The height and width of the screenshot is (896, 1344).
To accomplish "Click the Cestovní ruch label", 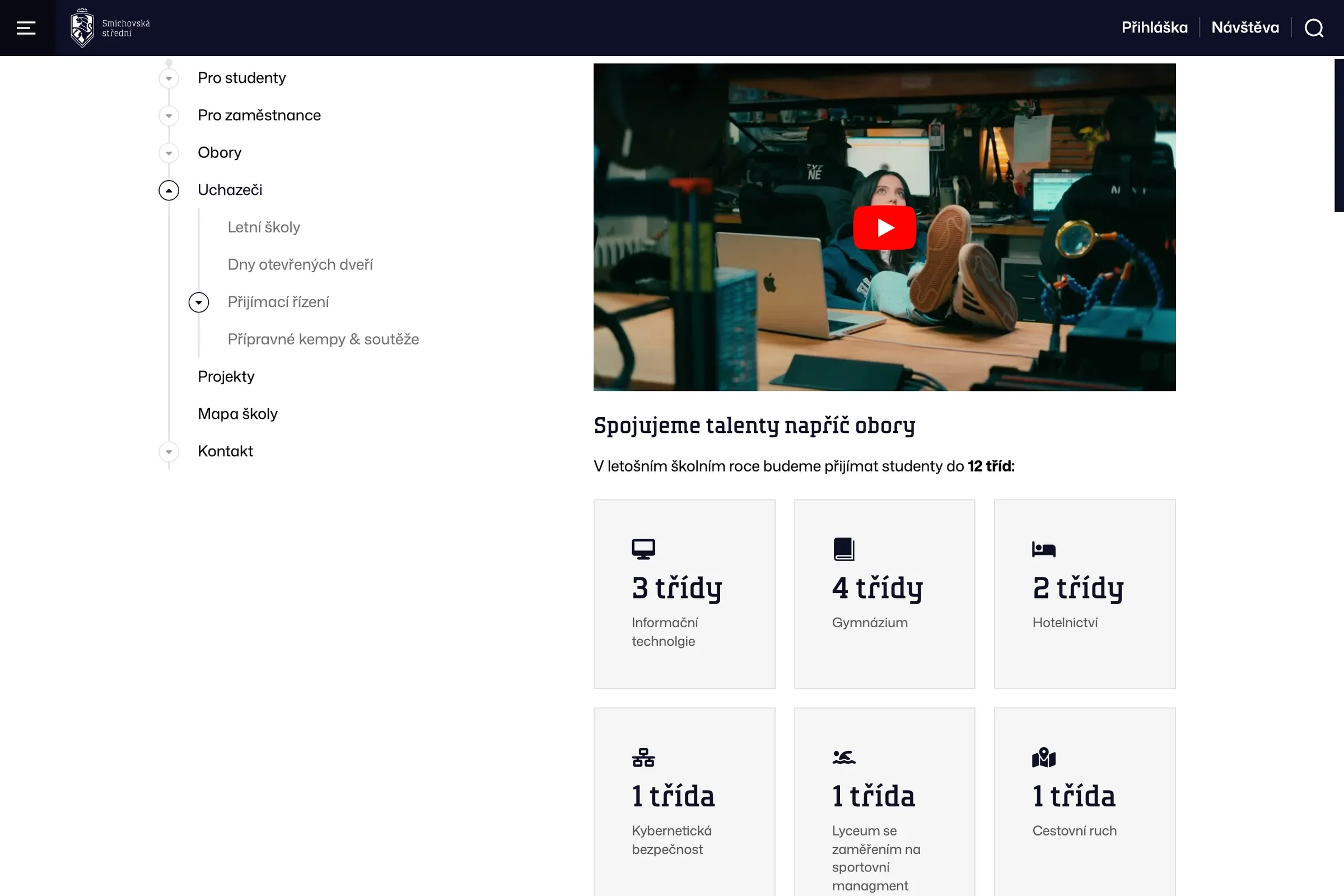I will [1074, 831].
